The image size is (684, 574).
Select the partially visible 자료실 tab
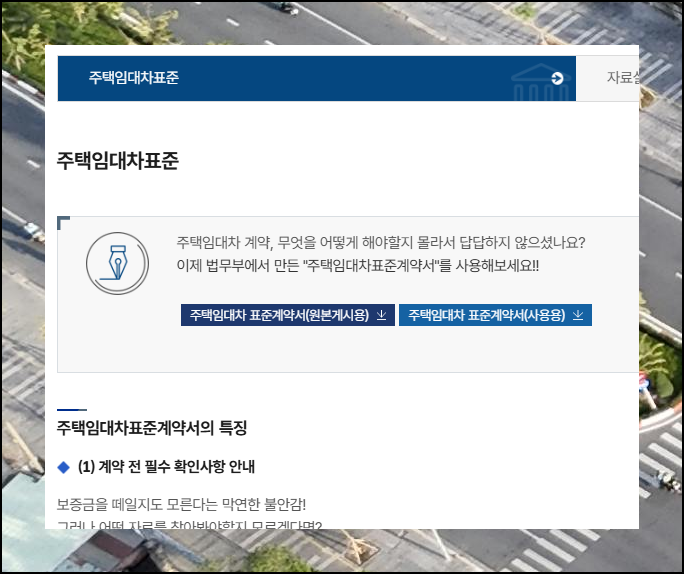pyautogui.click(x=608, y=79)
